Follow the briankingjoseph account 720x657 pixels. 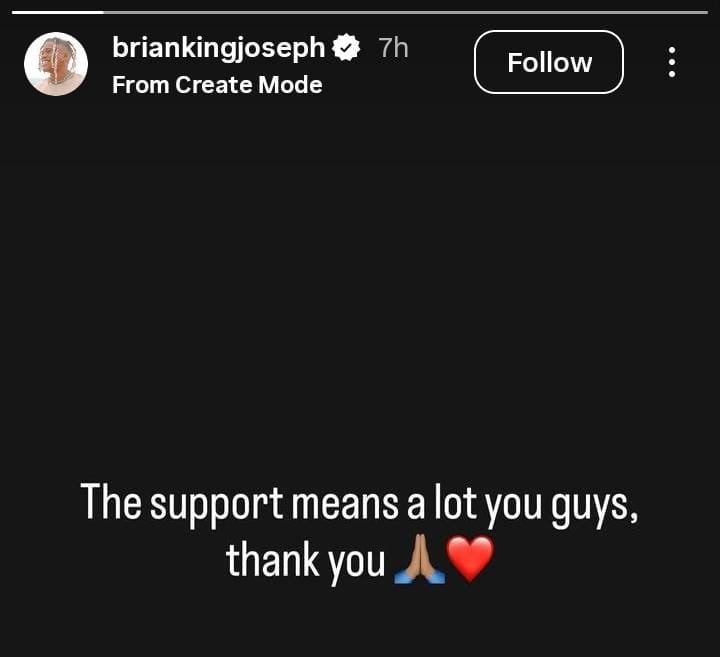pos(549,62)
